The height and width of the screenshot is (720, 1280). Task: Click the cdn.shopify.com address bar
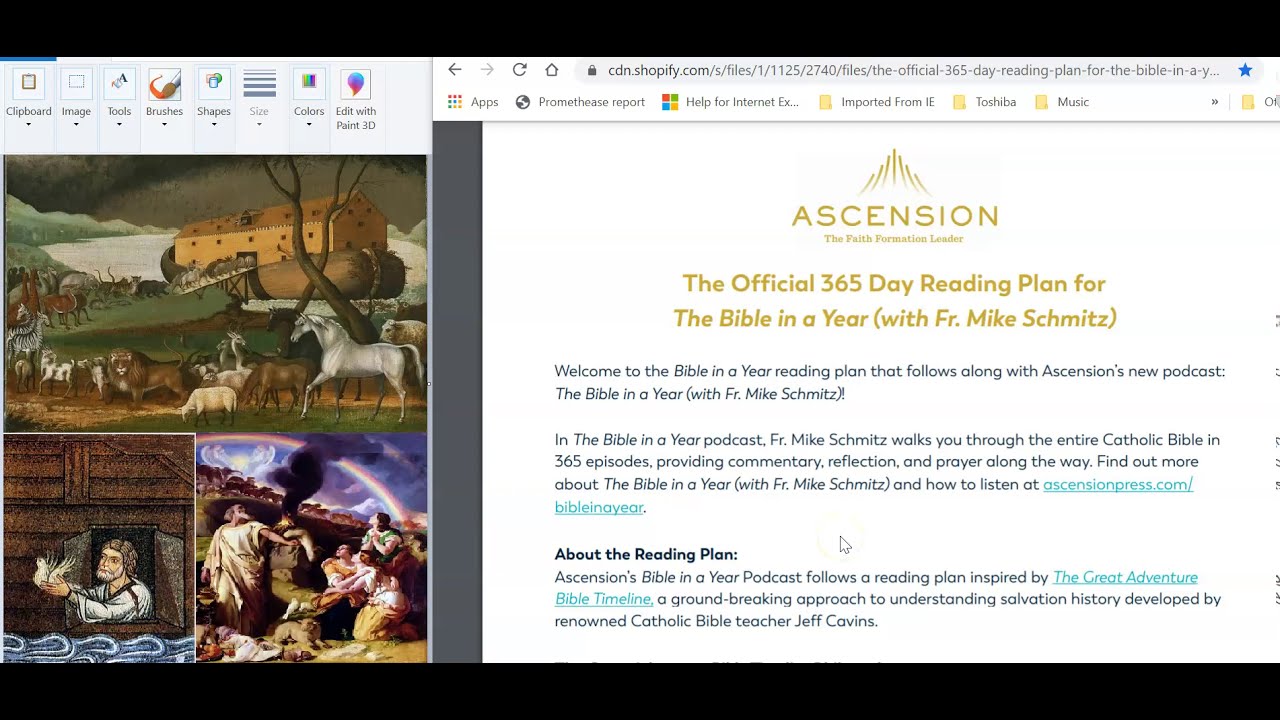pyautogui.click(x=913, y=70)
